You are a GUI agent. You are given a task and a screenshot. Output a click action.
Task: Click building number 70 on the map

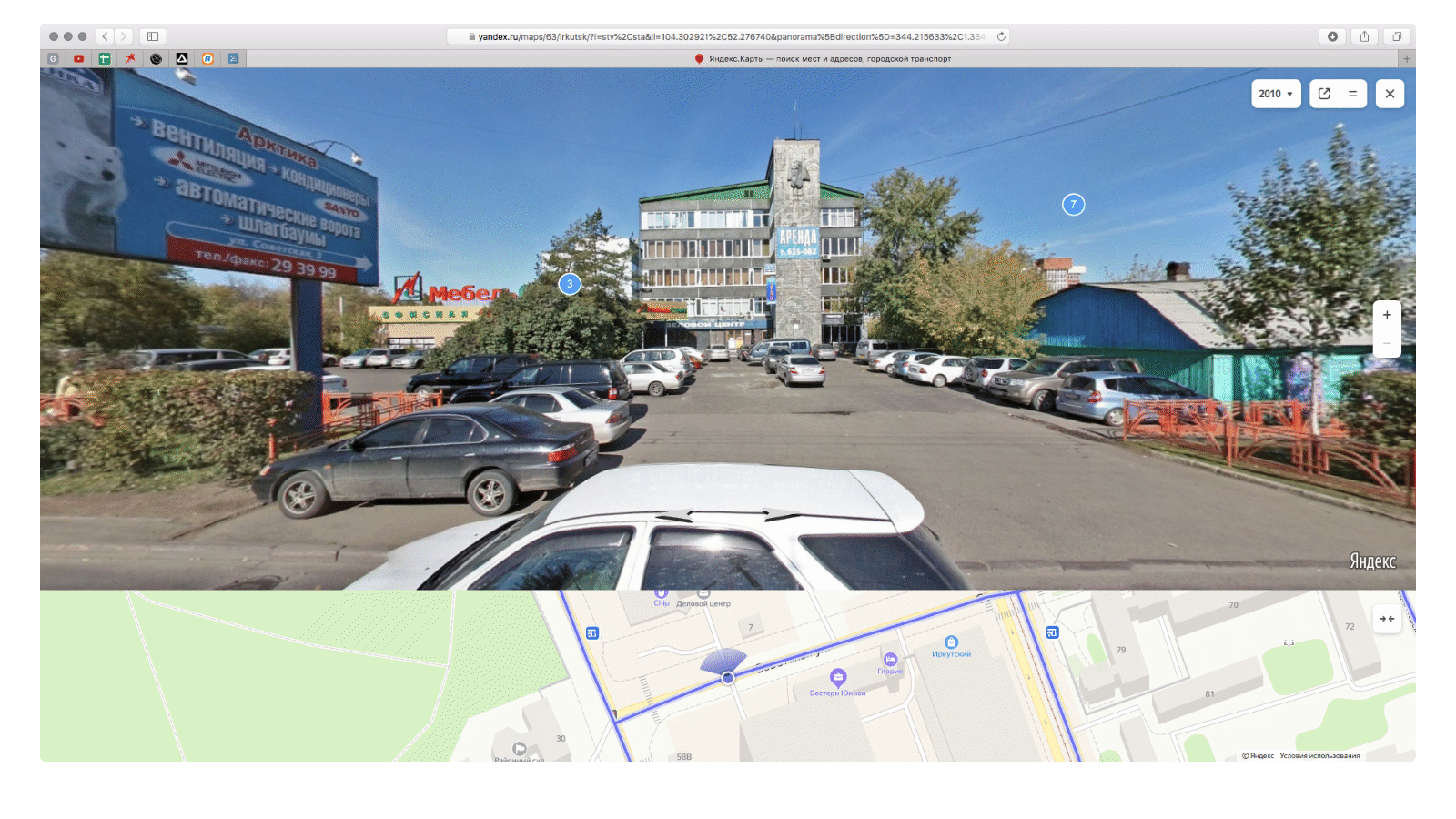(1233, 604)
